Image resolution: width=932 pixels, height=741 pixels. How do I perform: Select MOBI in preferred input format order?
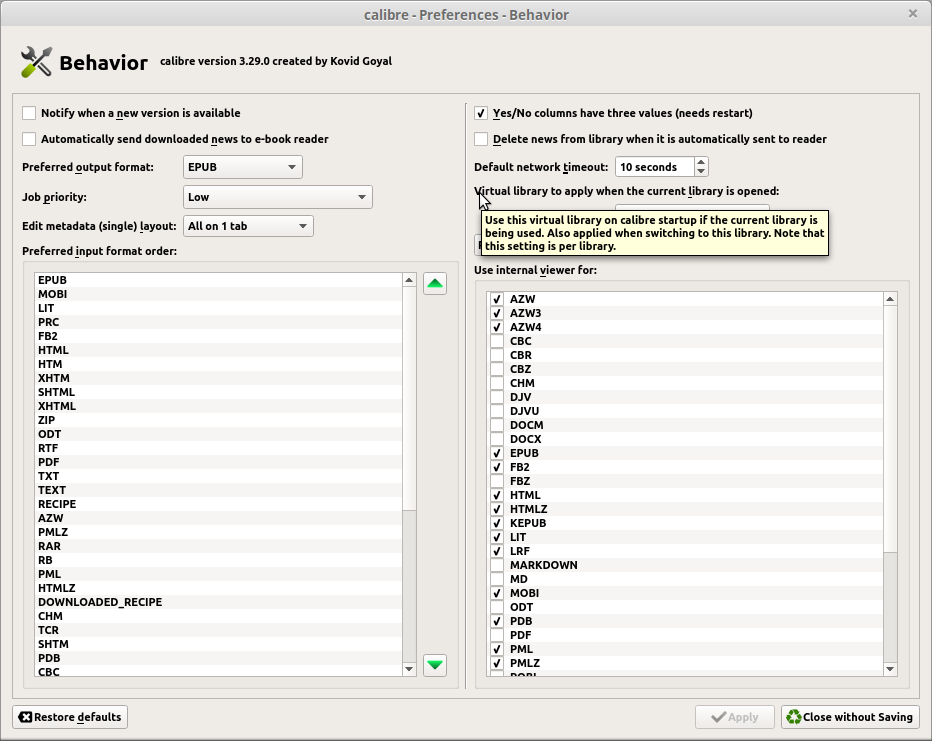coord(219,294)
